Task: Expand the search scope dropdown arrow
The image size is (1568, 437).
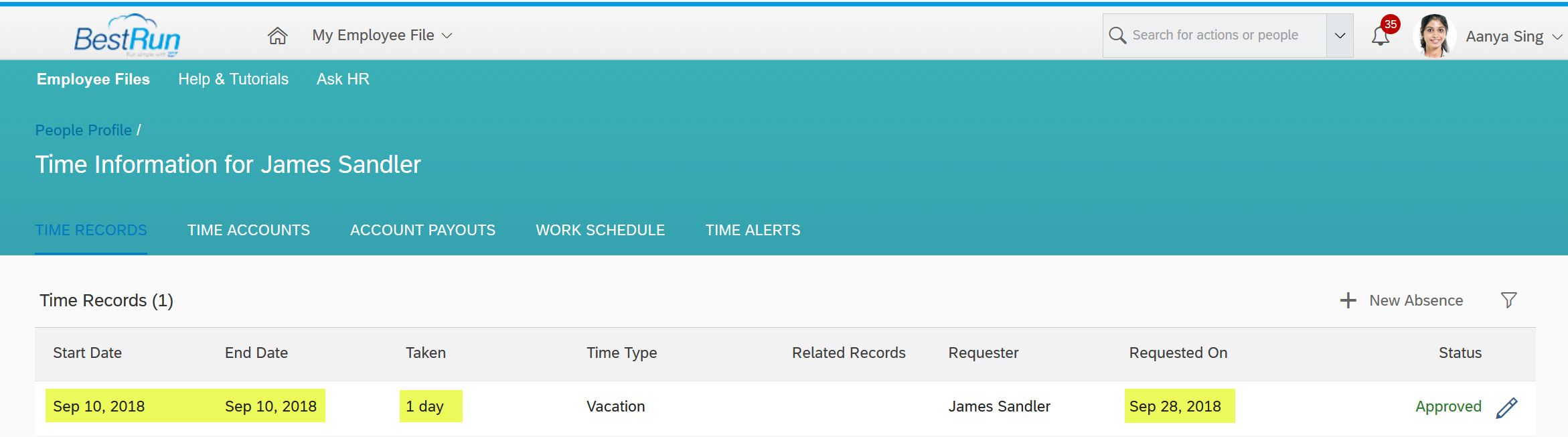Action: [x=1340, y=36]
